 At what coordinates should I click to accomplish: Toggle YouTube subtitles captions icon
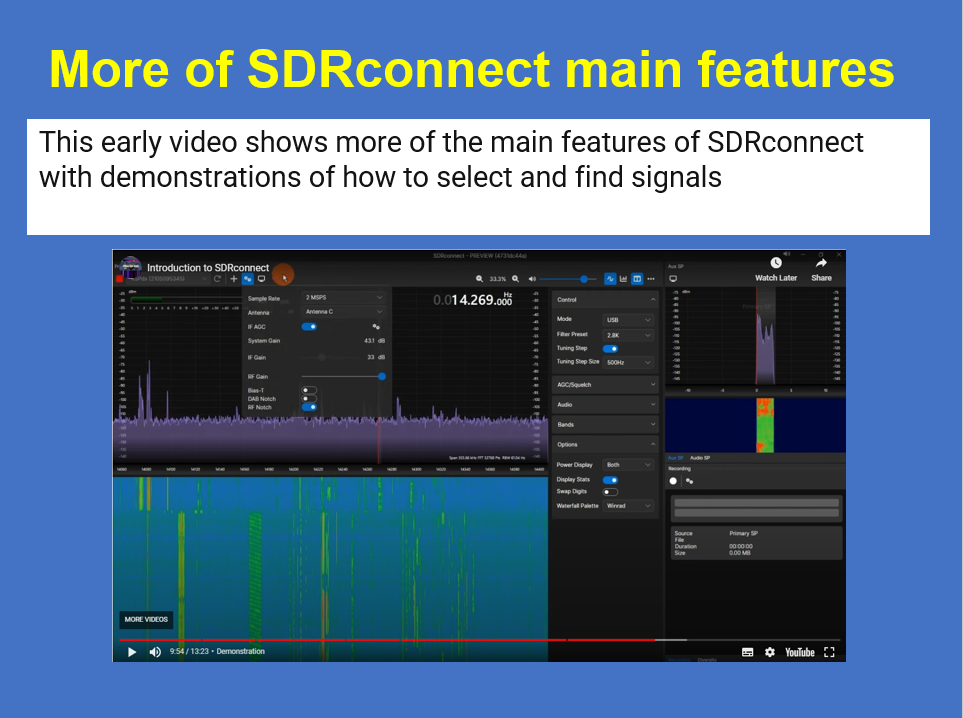pos(747,652)
